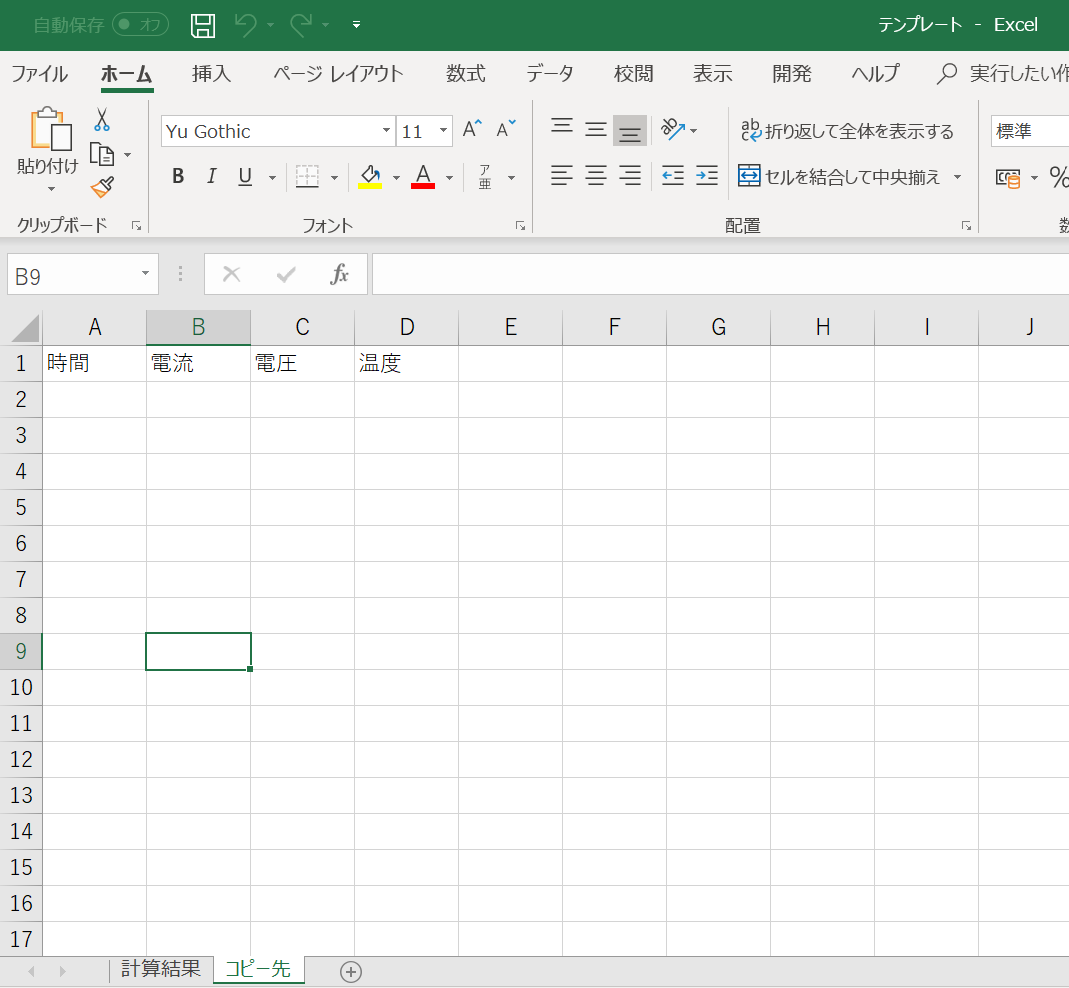Click the formula bar input field
Screen dimensions: 1069x988
click(x=721, y=274)
